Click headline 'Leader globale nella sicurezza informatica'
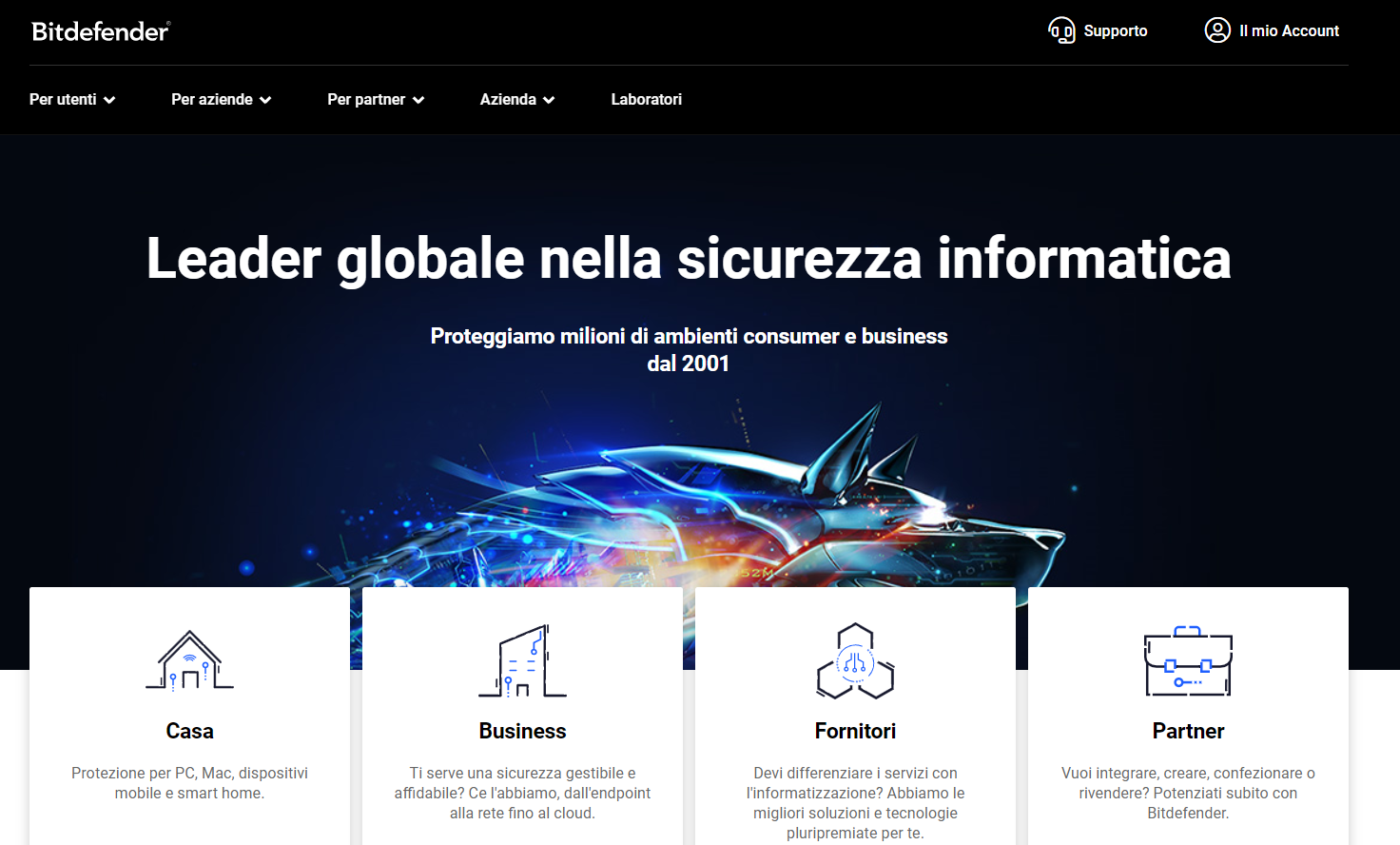 click(689, 259)
